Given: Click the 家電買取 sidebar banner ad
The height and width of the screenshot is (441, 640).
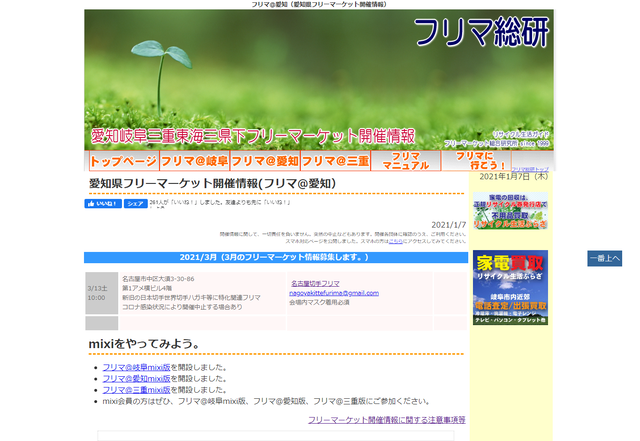Looking at the screenshot, I should (510, 287).
